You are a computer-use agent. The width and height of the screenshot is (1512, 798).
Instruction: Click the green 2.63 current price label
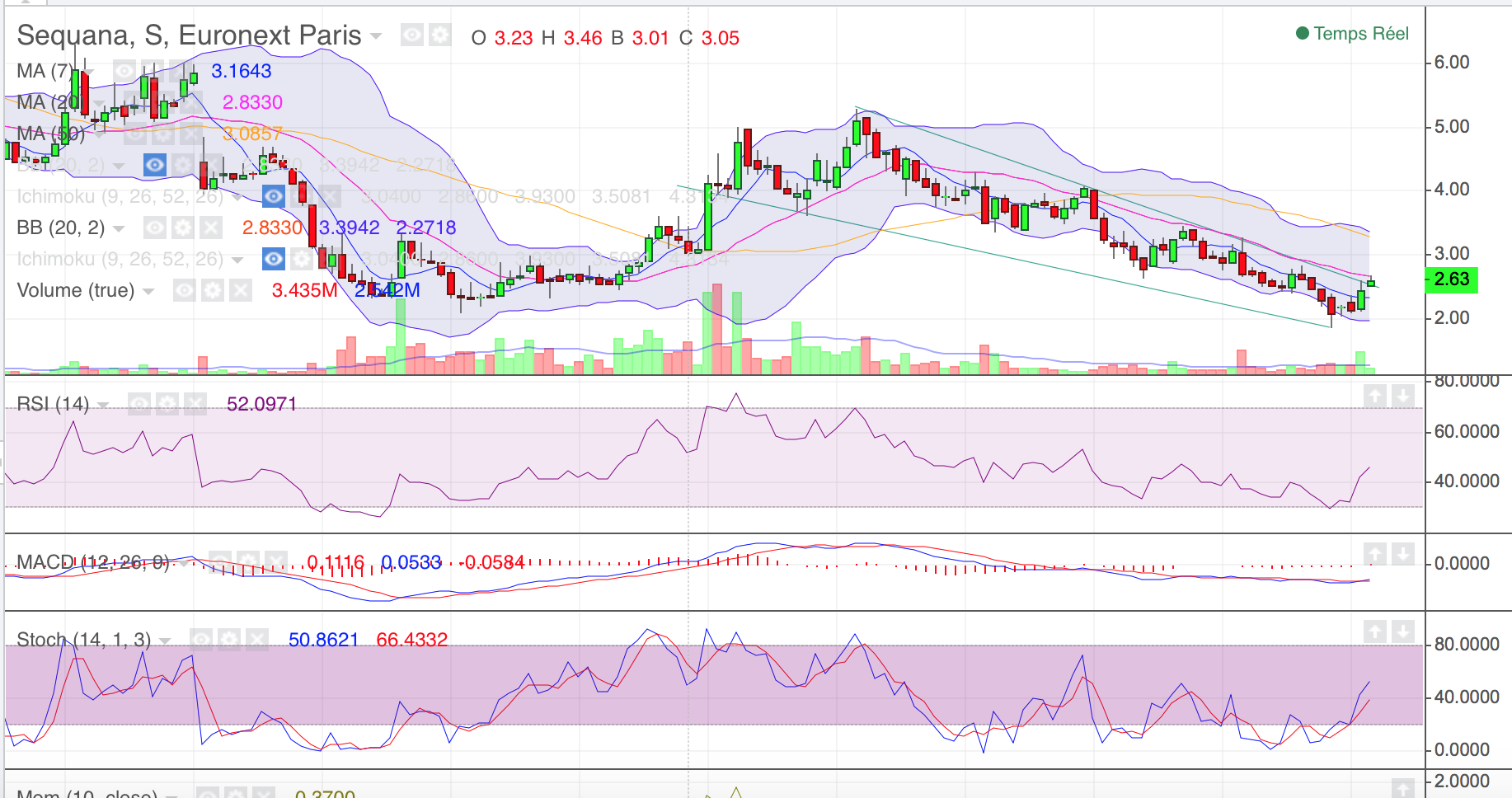coord(1451,279)
